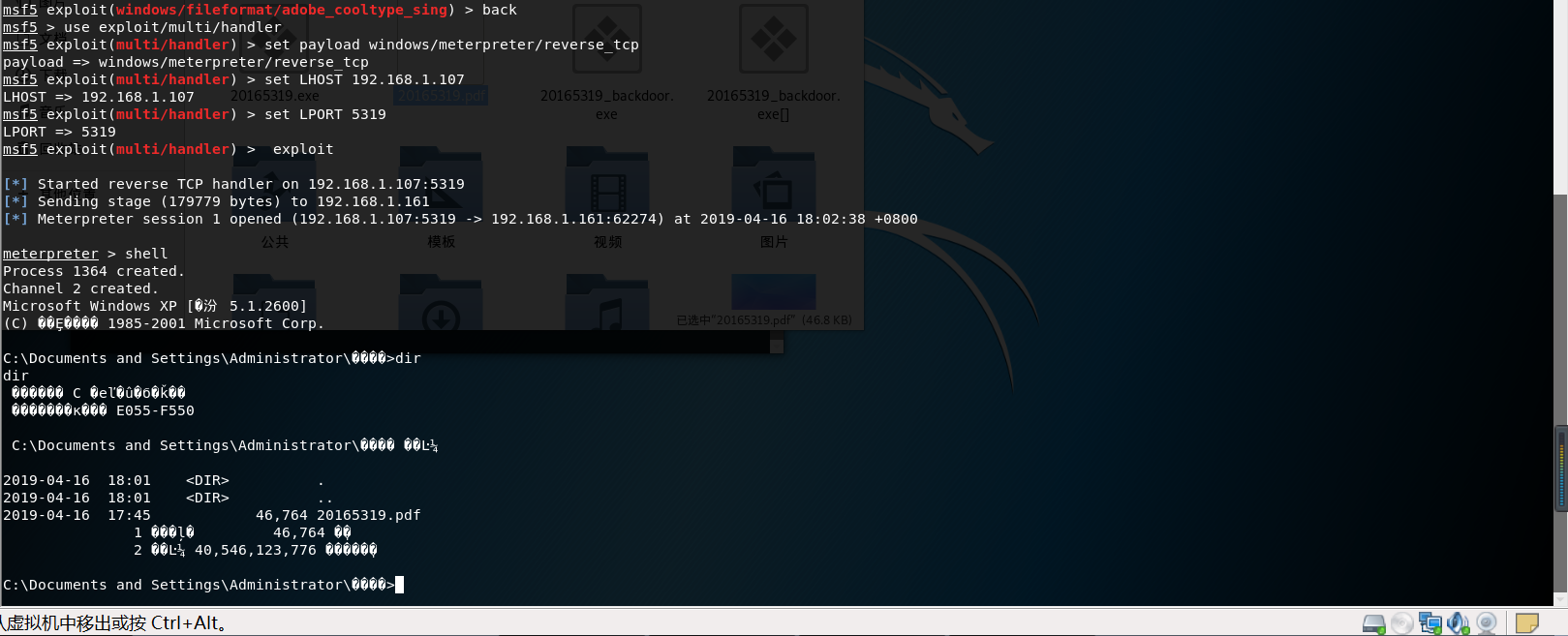This screenshot has height=636, width=1568.
Task: Click 'Process 1364 created.' text
Action: tap(94, 271)
